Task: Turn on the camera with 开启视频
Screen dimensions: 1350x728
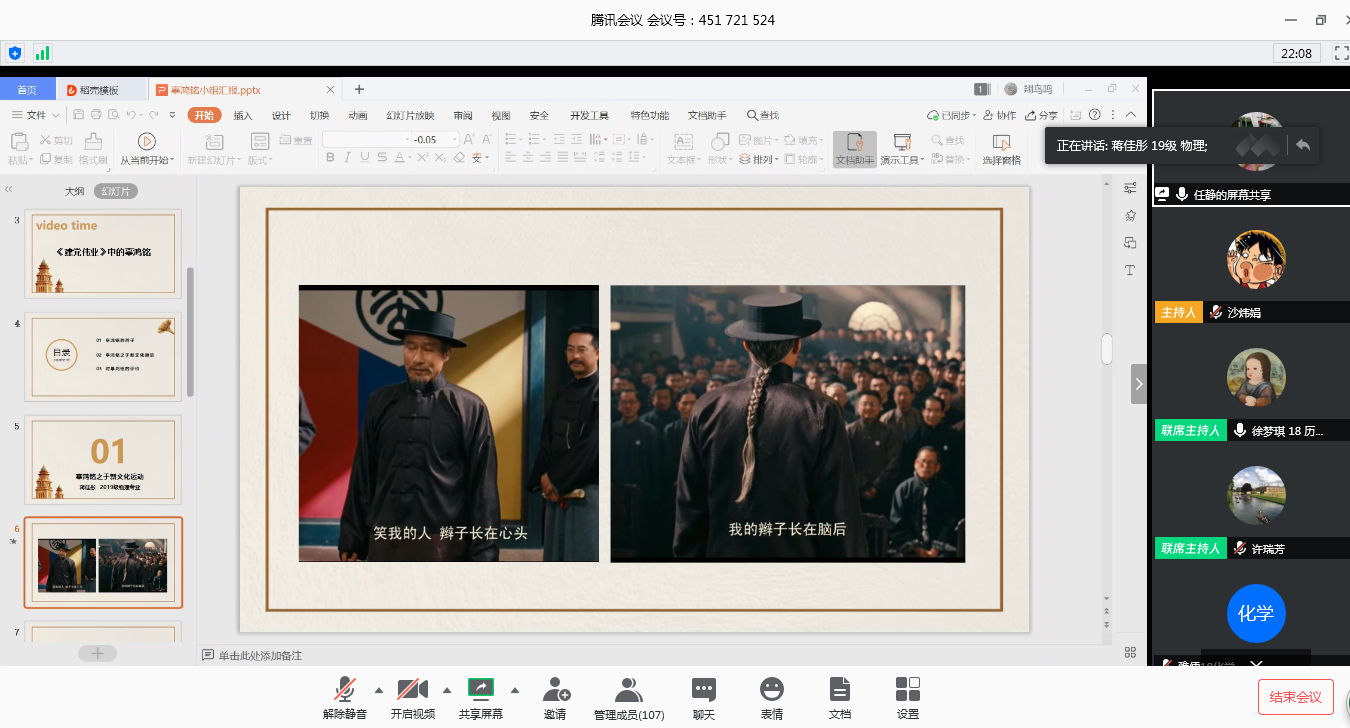Action: (x=413, y=698)
